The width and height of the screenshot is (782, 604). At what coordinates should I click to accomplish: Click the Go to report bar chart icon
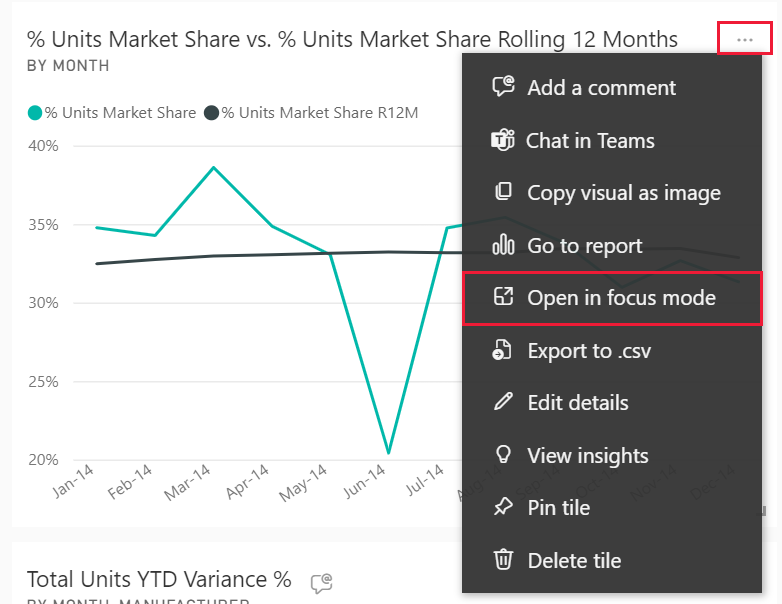pos(503,245)
